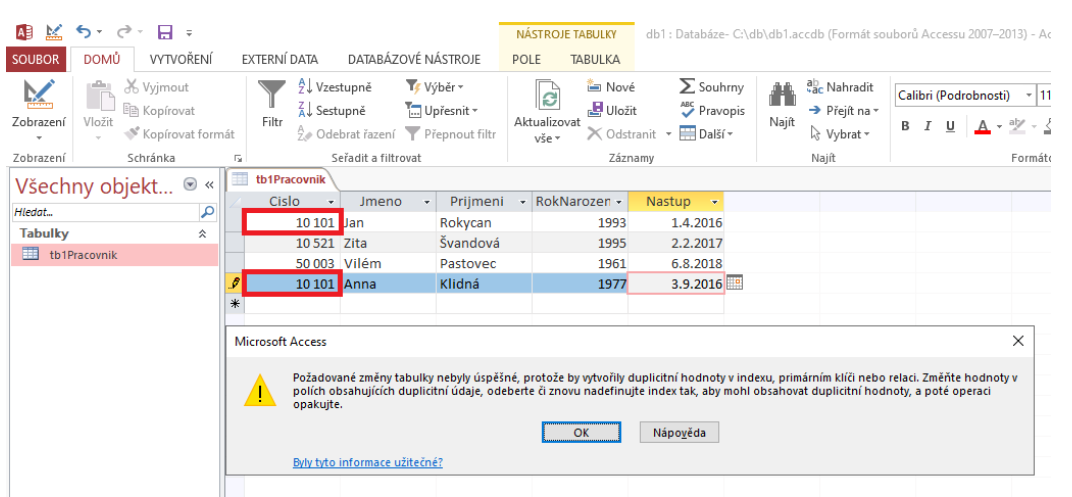
Task: Click Nové record button
Action: (x=611, y=88)
